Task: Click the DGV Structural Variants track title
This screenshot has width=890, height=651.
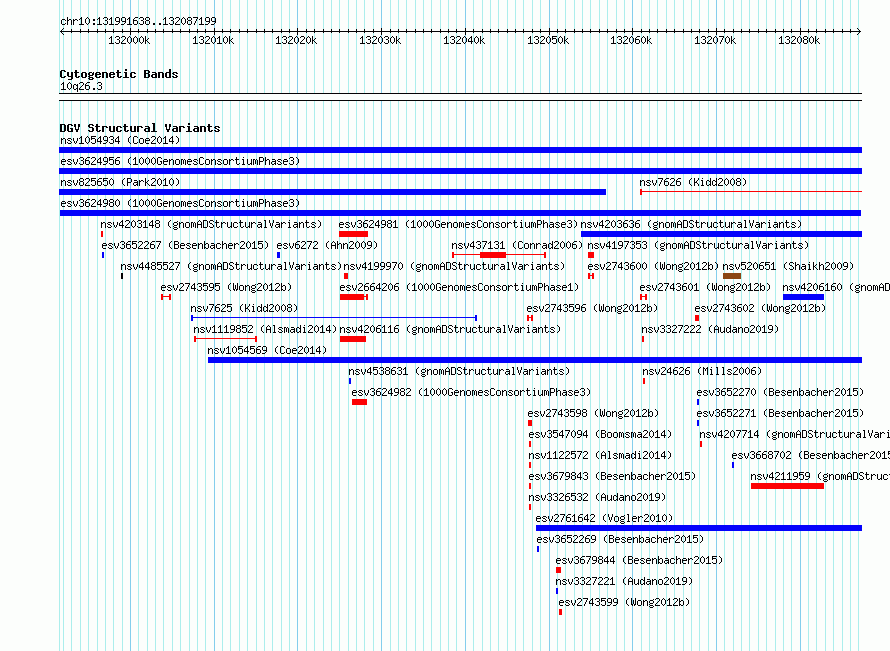Action: tap(140, 128)
